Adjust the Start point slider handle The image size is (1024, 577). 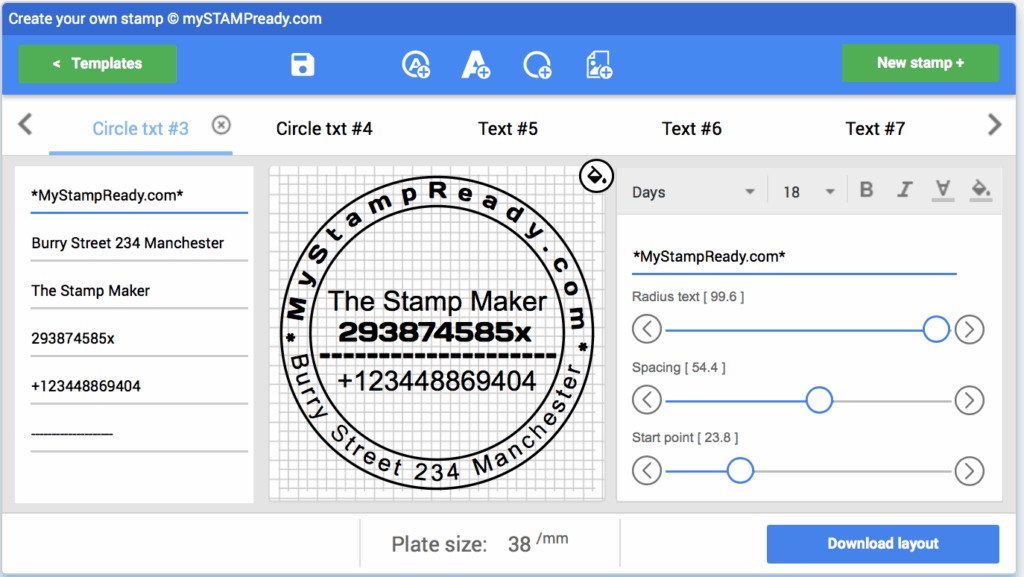click(x=740, y=471)
